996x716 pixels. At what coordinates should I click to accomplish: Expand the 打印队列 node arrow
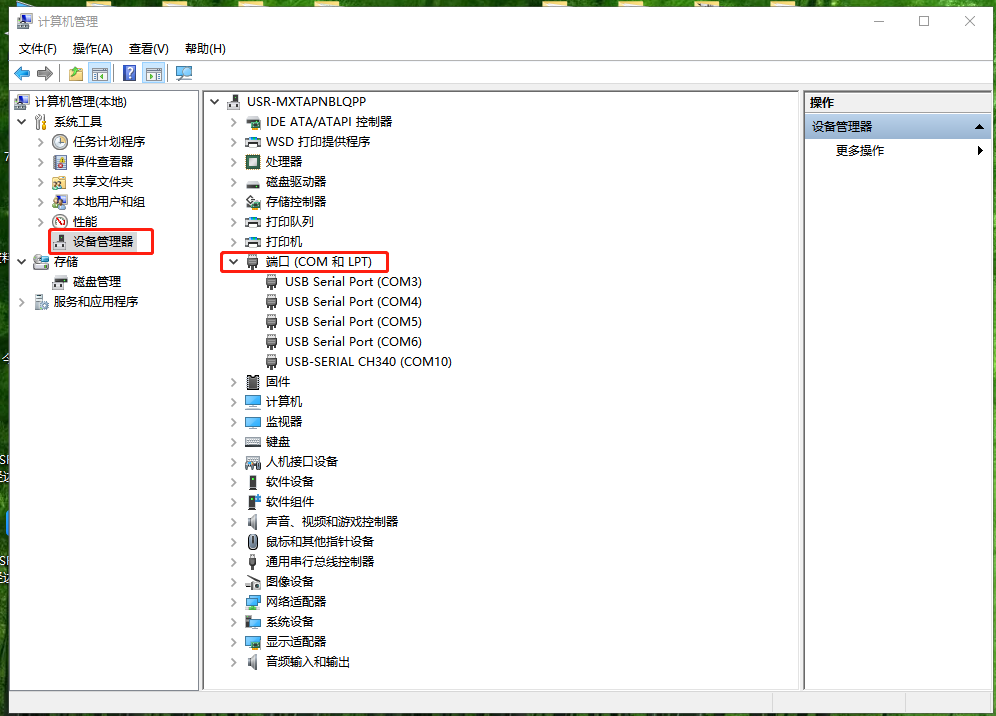coord(233,222)
